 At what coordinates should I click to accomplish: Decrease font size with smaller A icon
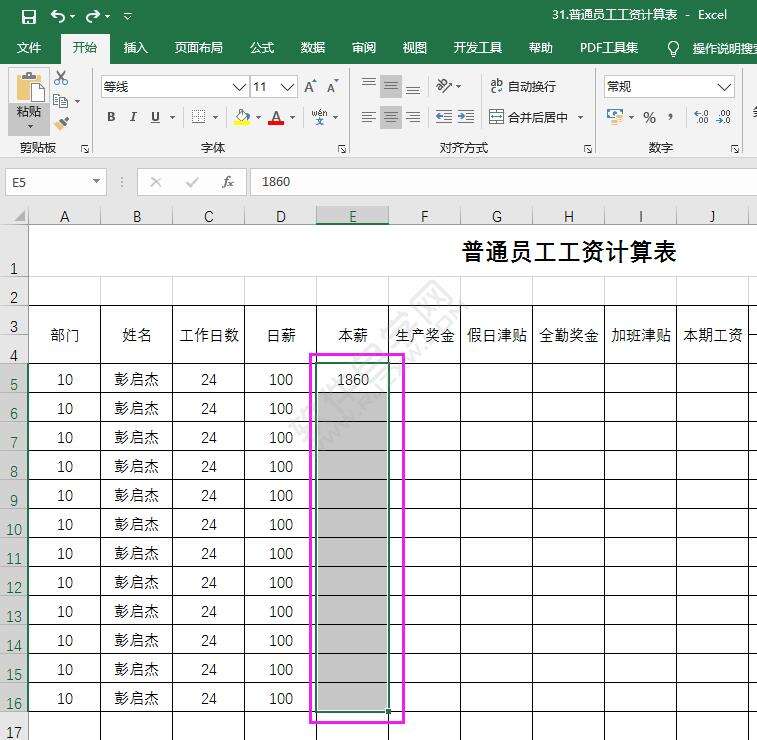[x=333, y=87]
